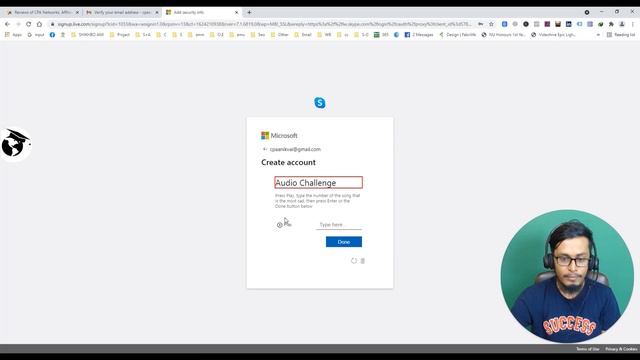The height and width of the screenshot is (360, 640).
Task: Close the 'Verify your email address' tab
Action: pos(157,13)
